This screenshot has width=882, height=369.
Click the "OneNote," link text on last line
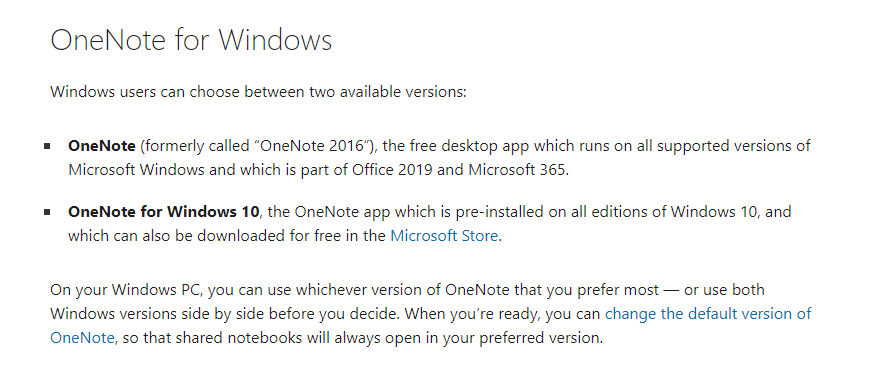pyautogui.click(x=83, y=338)
